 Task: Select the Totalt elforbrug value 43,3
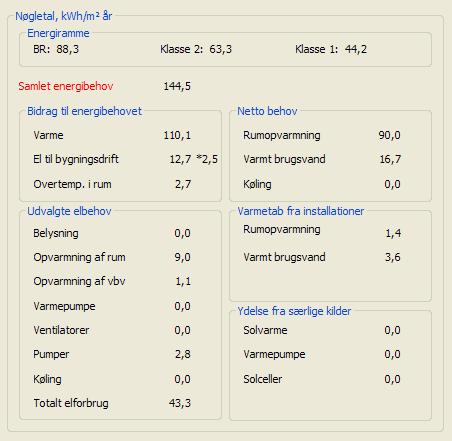click(x=180, y=403)
